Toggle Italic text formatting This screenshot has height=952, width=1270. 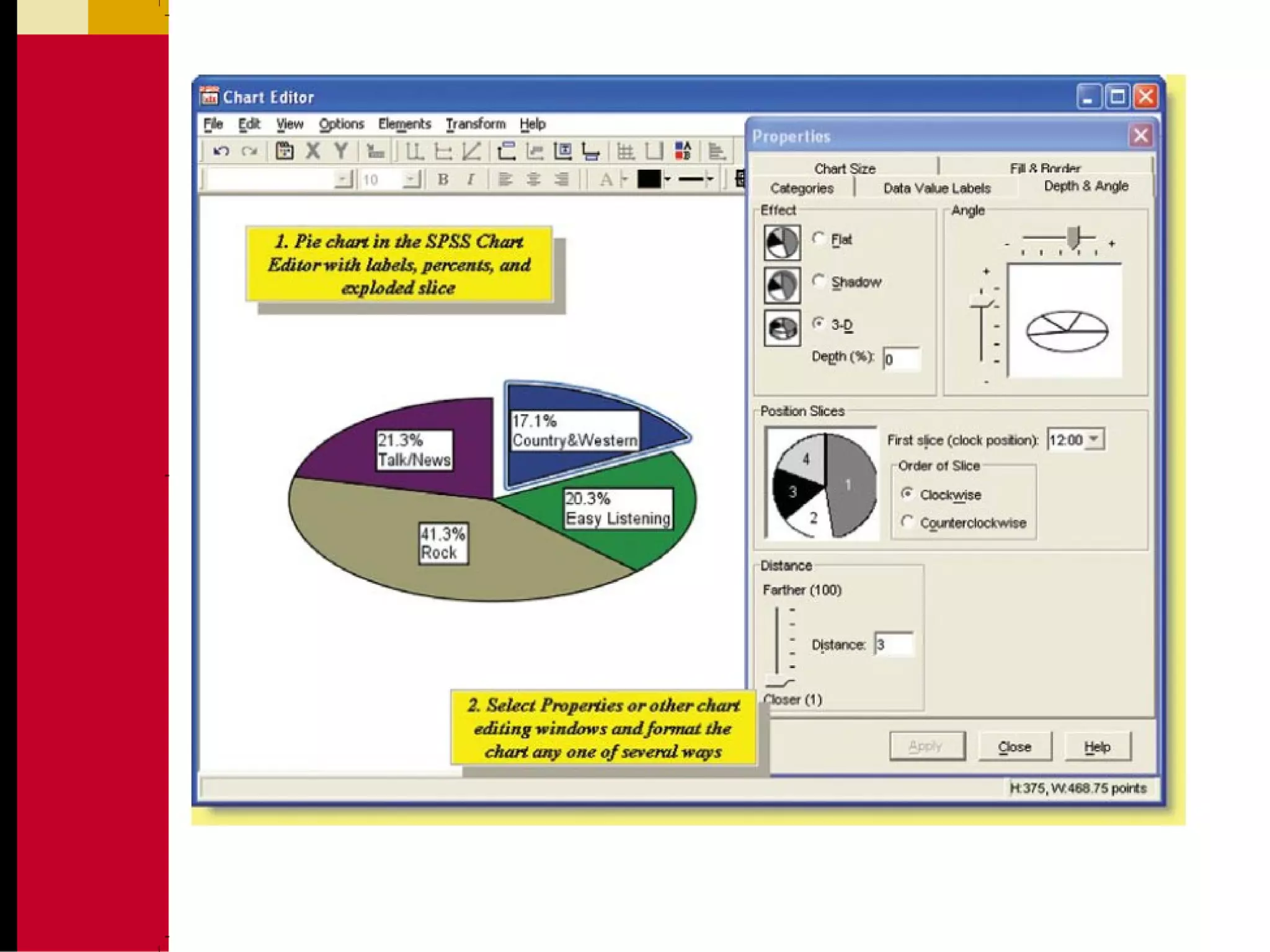pos(471,180)
